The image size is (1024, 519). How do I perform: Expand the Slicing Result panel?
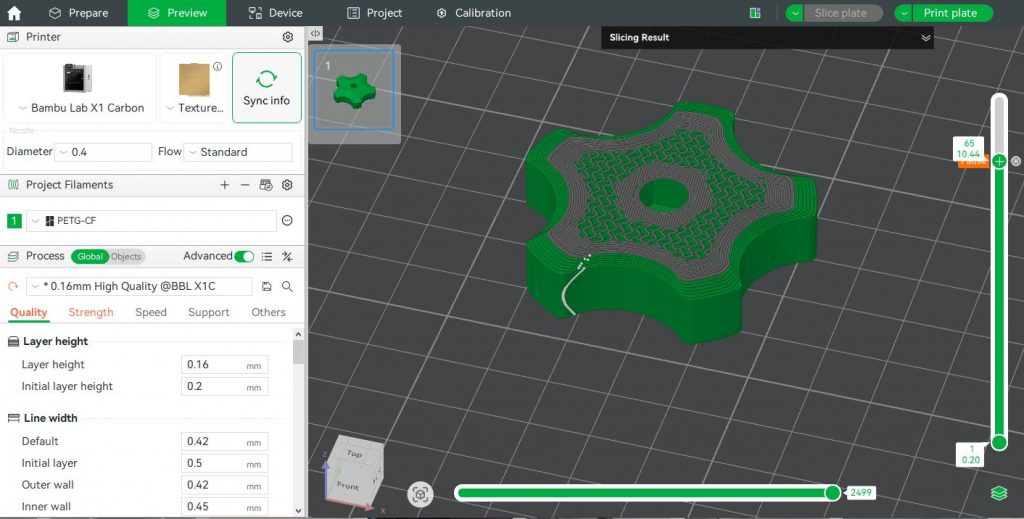pos(925,38)
